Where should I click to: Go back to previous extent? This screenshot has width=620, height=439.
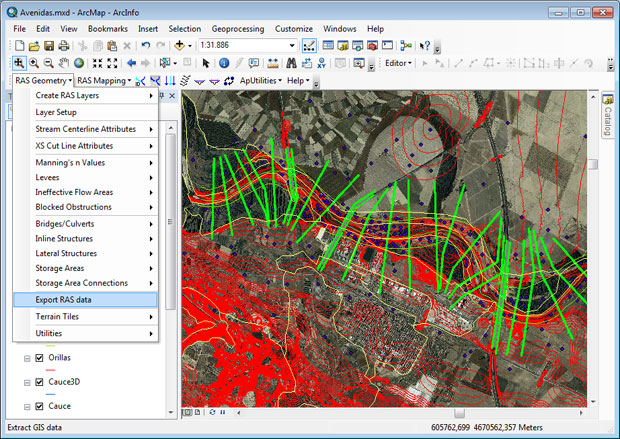(131, 63)
